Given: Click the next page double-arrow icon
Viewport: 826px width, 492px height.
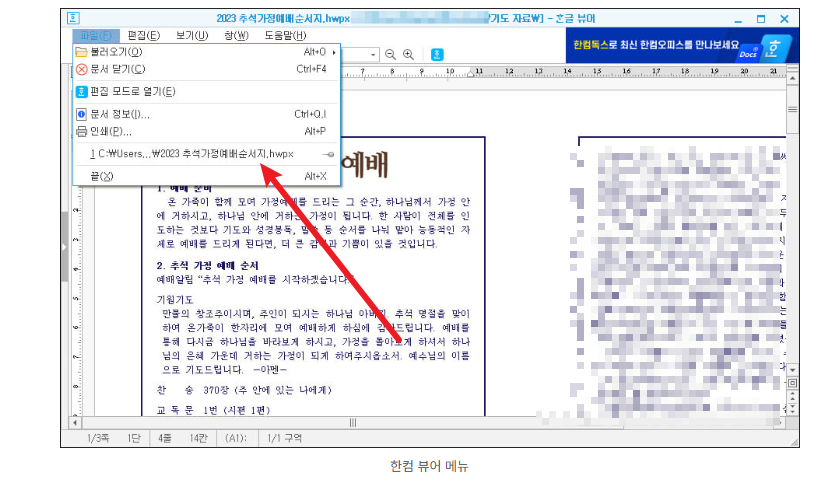Looking at the screenshot, I should point(792,408).
